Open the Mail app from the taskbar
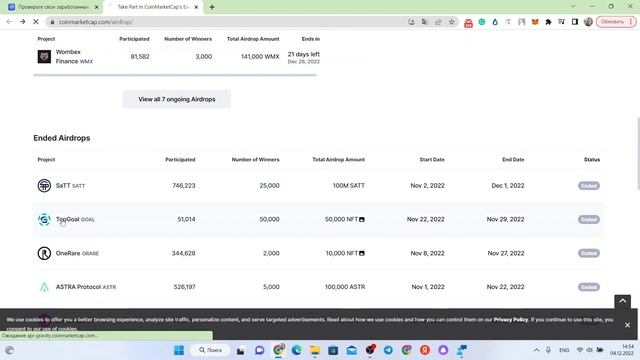 [351, 350]
